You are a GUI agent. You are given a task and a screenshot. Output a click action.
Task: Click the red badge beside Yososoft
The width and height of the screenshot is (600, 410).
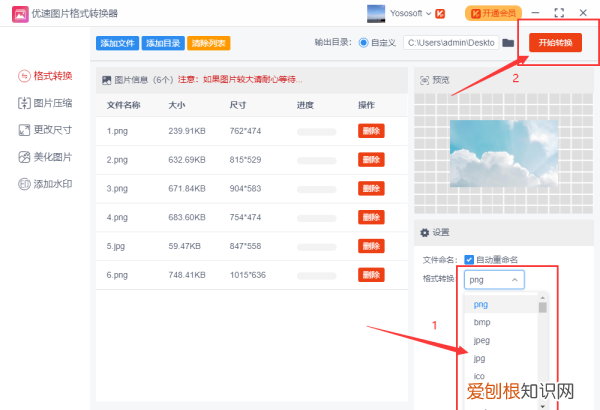coord(440,14)
